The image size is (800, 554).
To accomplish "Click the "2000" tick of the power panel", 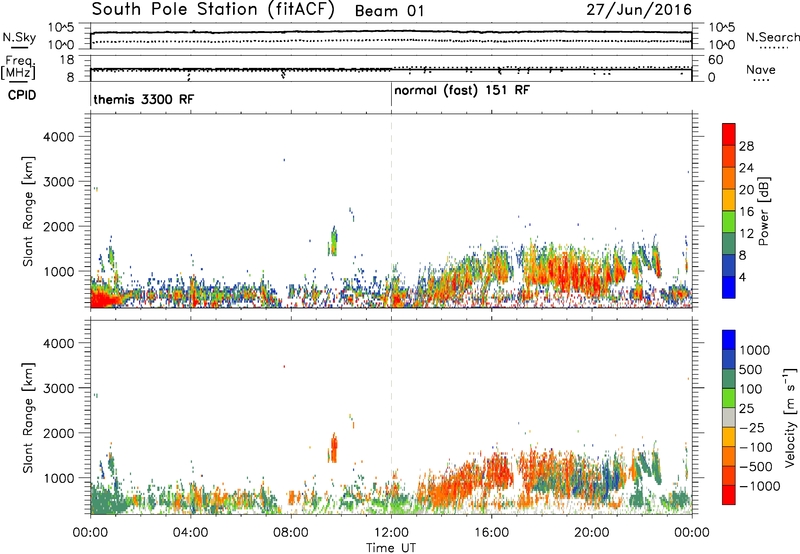I will coord(58,226).
